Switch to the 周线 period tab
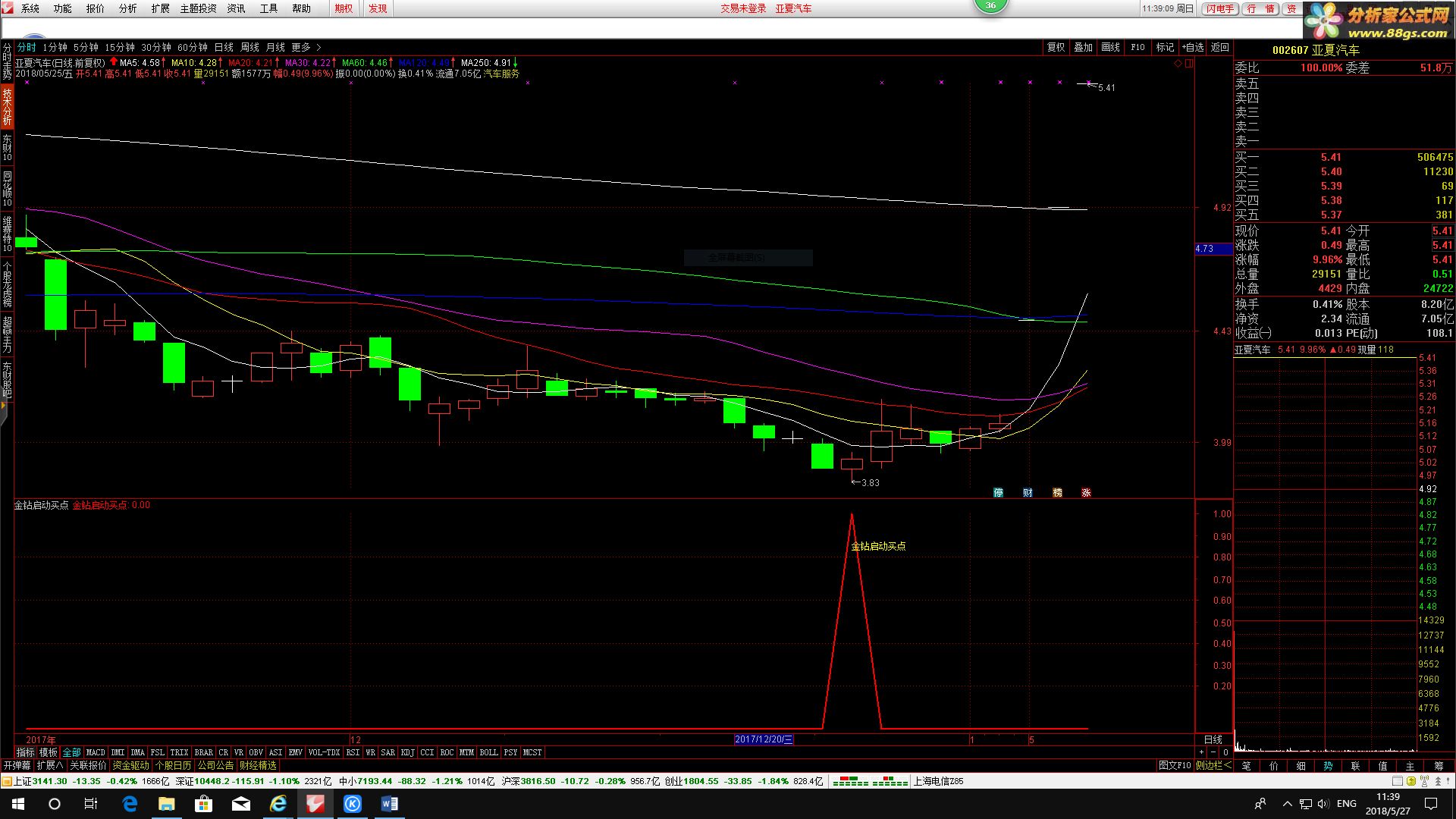 coord(249,47)
